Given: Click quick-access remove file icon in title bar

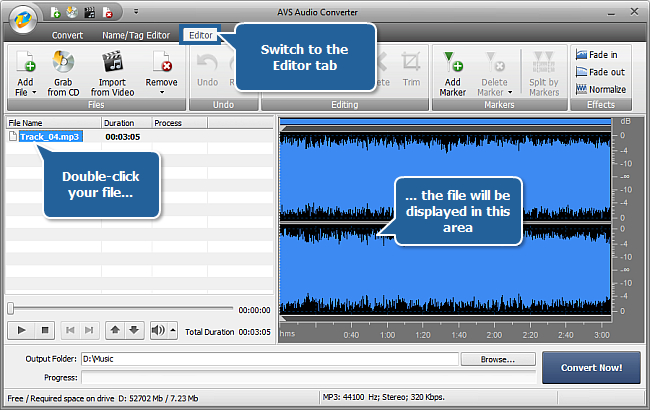Looking at the screenshot, I should click(x=107, y=12).
